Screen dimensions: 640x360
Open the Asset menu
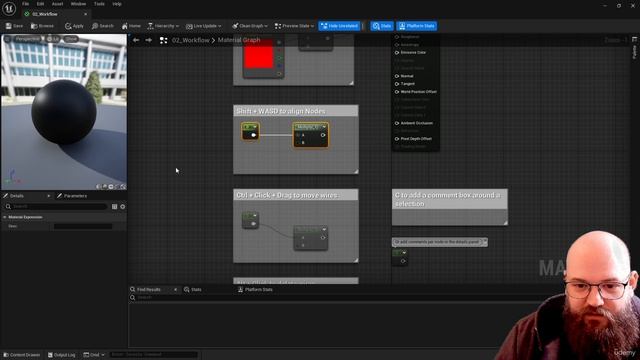click(x=57, y=4)
